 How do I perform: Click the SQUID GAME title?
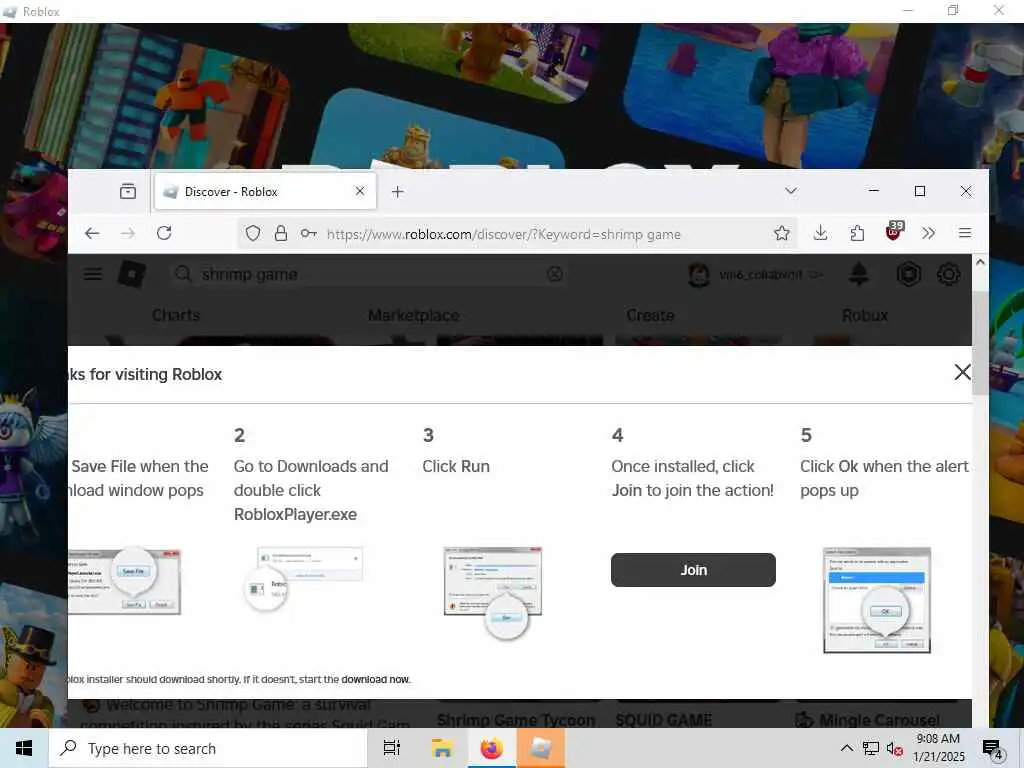click(664, 720)
